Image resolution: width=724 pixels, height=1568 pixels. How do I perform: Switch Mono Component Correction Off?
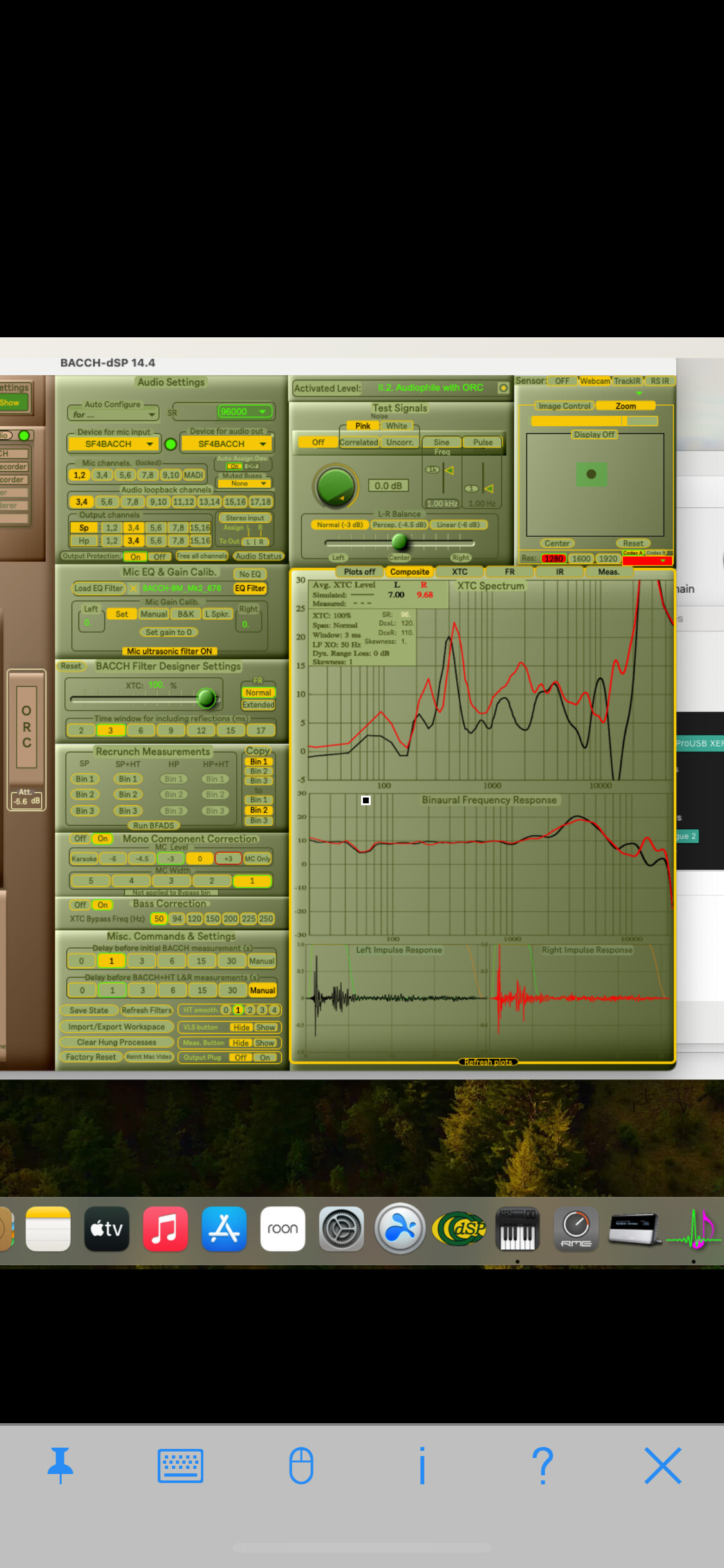(x=80, y=839)
